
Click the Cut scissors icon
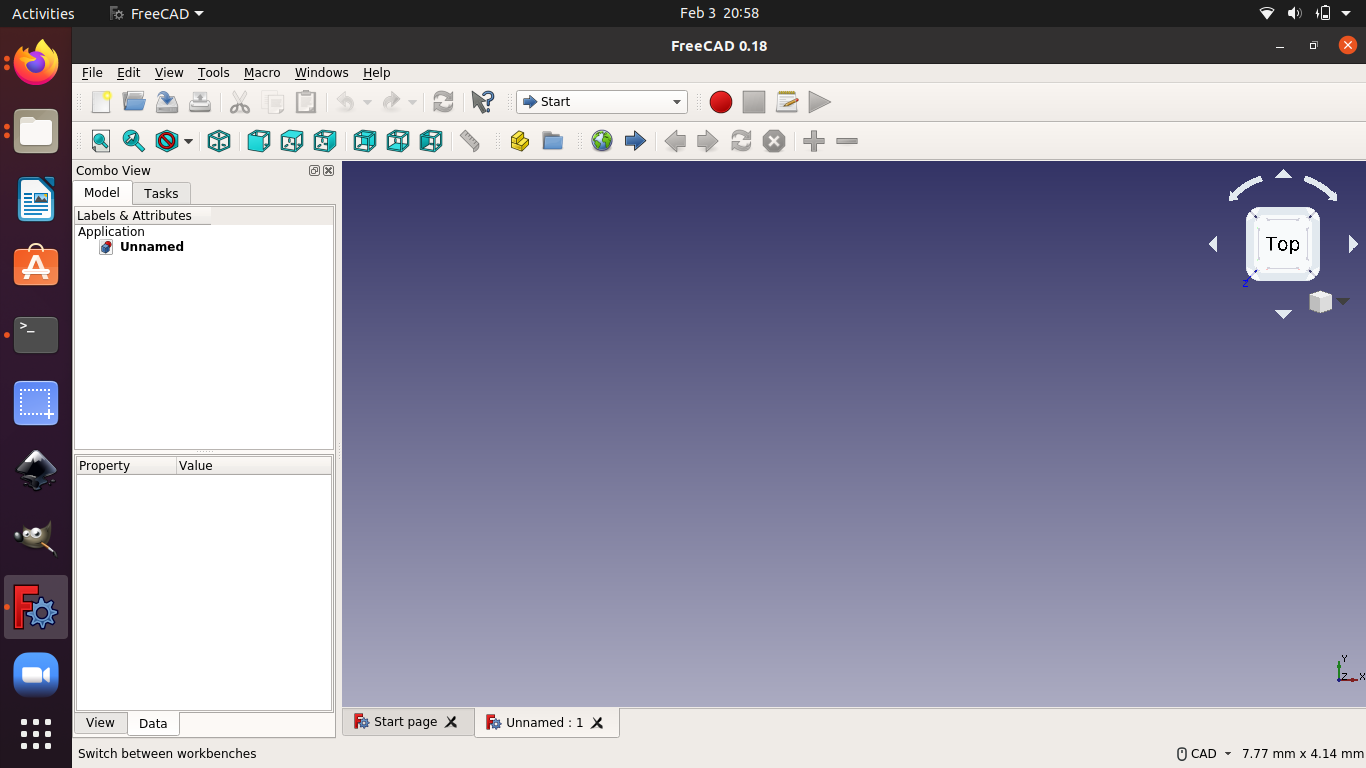pyautogui.click(x=240, y=102)
